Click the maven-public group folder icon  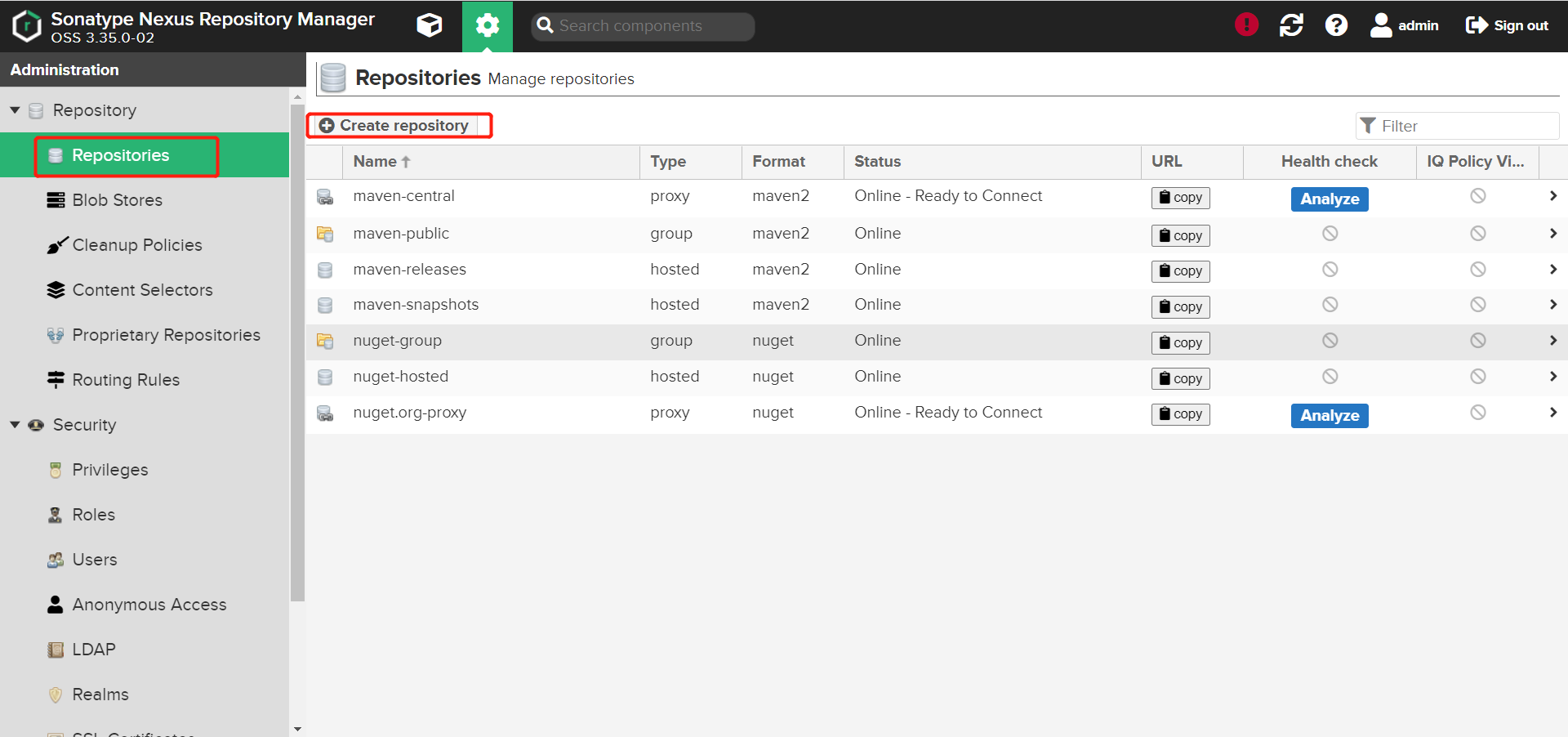point(325,234)
